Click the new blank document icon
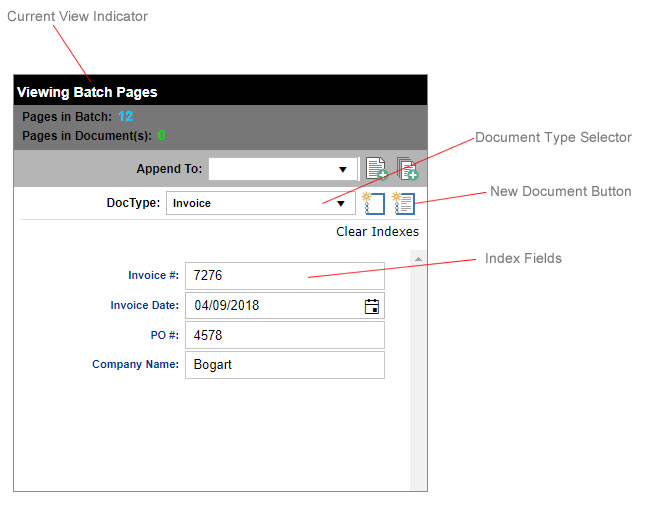The width and height of the screenshot is (660, 510). click(x=373, y=203)
